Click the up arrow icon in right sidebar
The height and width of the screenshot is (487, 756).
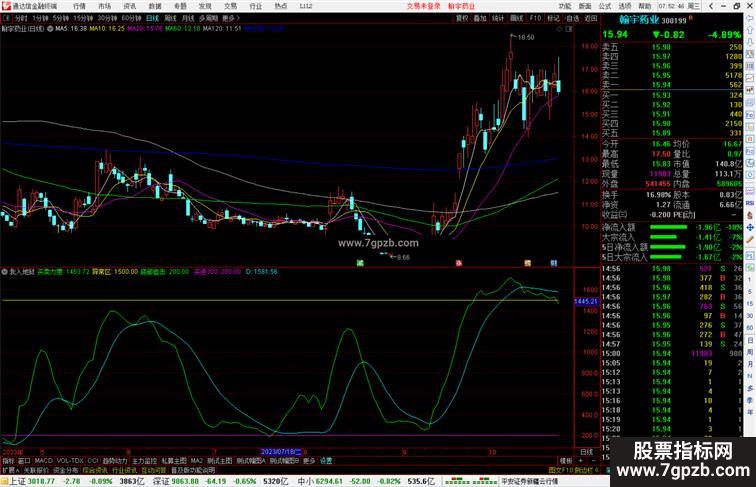(750, 30)
